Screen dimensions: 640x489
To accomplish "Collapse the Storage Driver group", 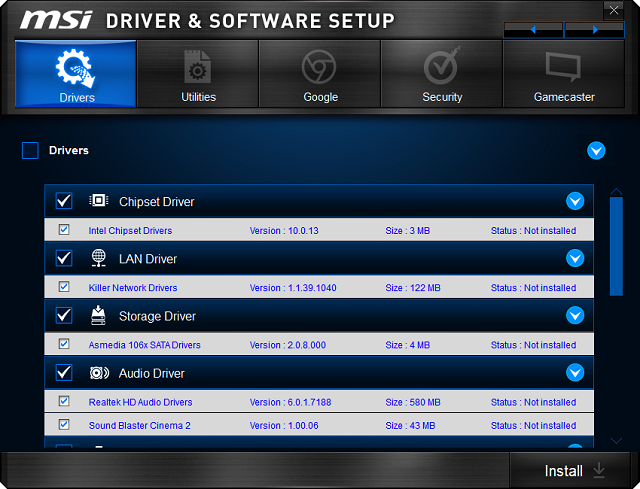I will tap(575, 315).
